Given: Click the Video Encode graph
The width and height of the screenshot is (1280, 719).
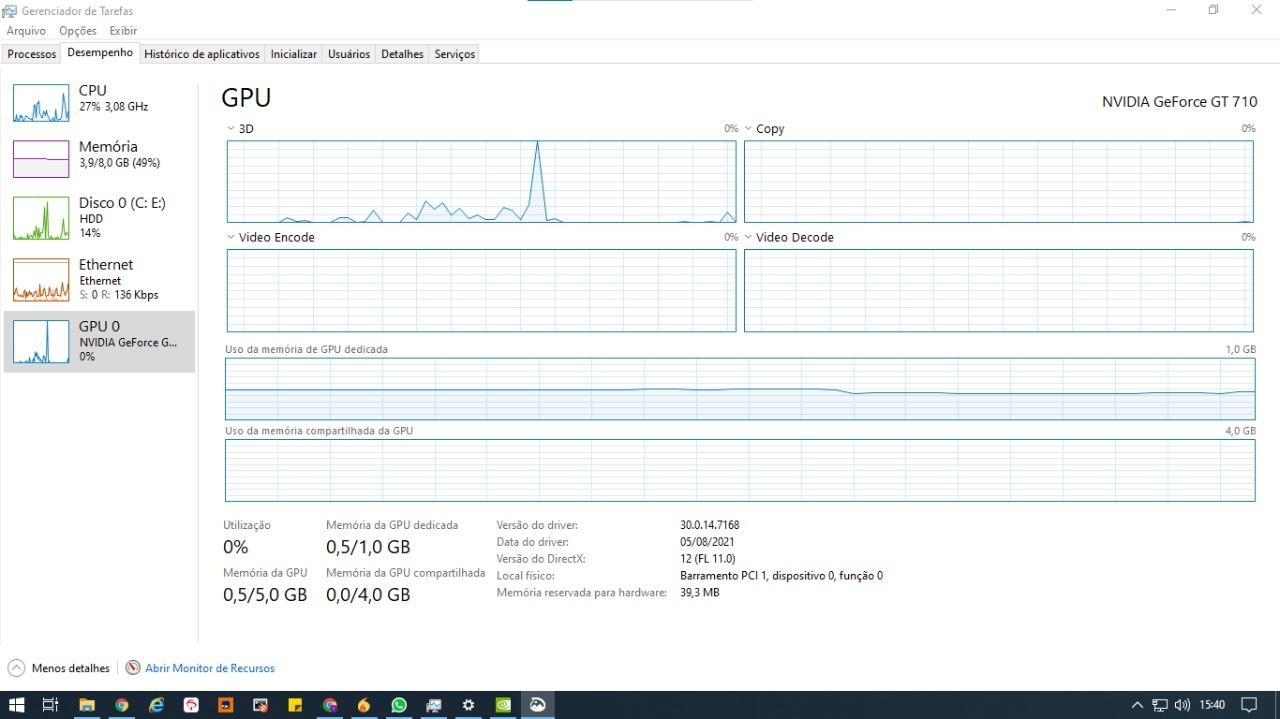Looking at the screenshot, I should [481, 290].
